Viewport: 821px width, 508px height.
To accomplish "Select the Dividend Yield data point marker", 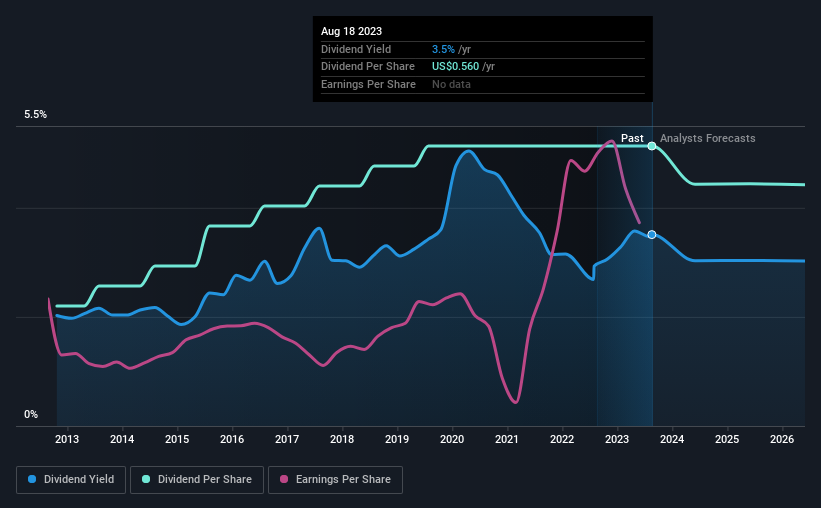I will pos(652,235).
